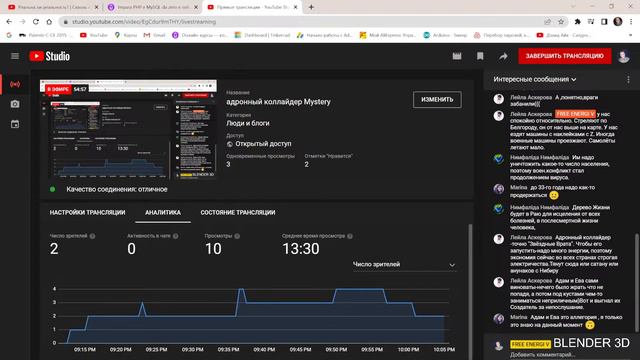Click help icon next to Активность в чате
This screenshot has width=640, height=360.
click(x=176, y=236)
